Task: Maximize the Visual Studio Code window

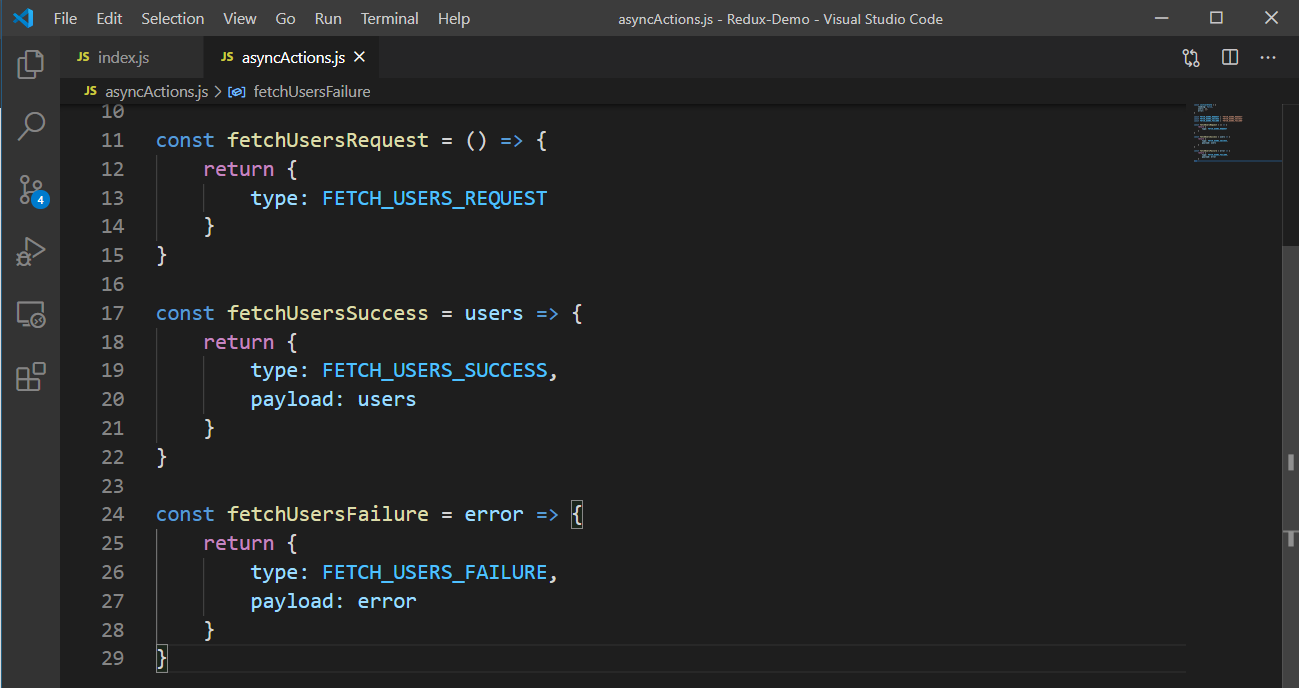Action: 1216,18
